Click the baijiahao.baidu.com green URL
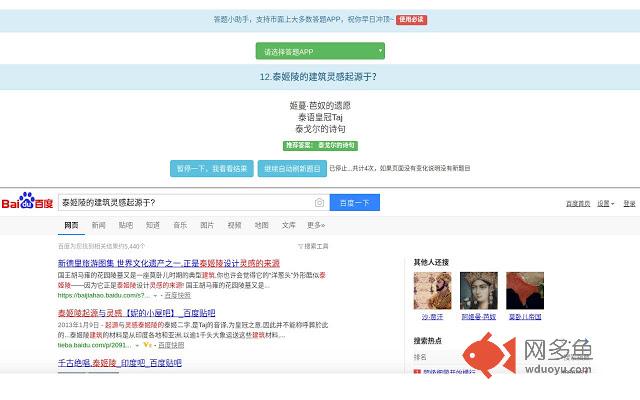 tap(104, 296)
